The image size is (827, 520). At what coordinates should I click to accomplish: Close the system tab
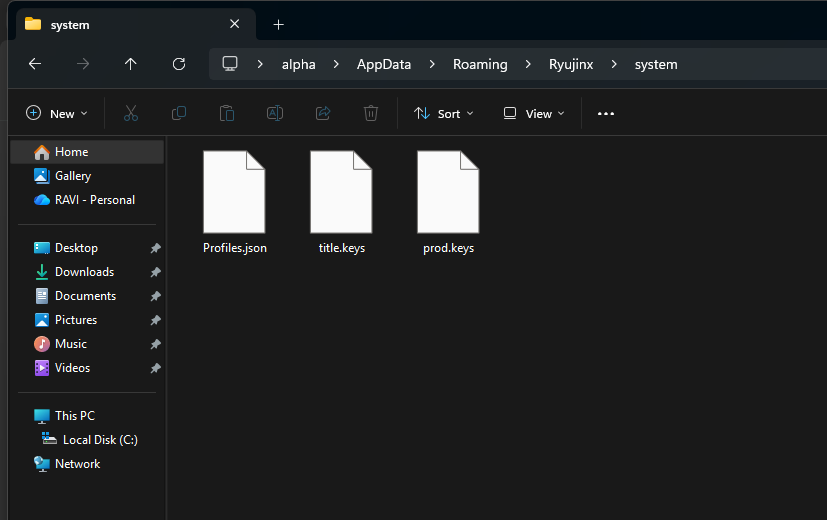(235, 24)
